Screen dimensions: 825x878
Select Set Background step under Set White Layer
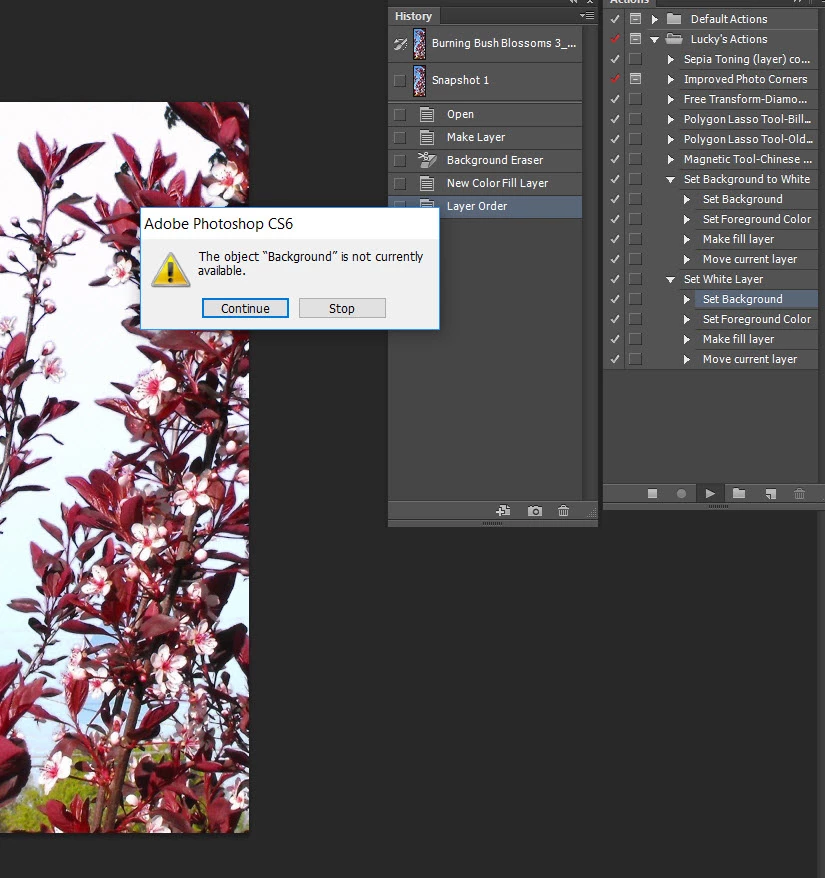[x=743, y=299]
